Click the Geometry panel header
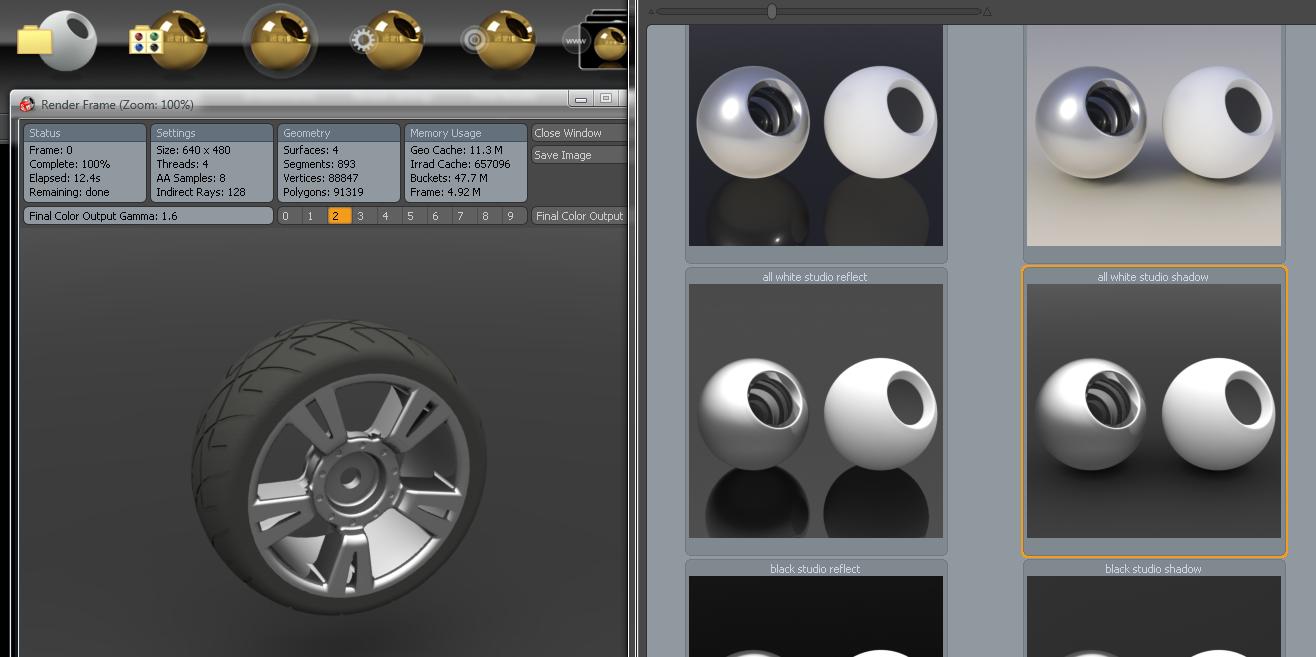 tap(339, 133)
